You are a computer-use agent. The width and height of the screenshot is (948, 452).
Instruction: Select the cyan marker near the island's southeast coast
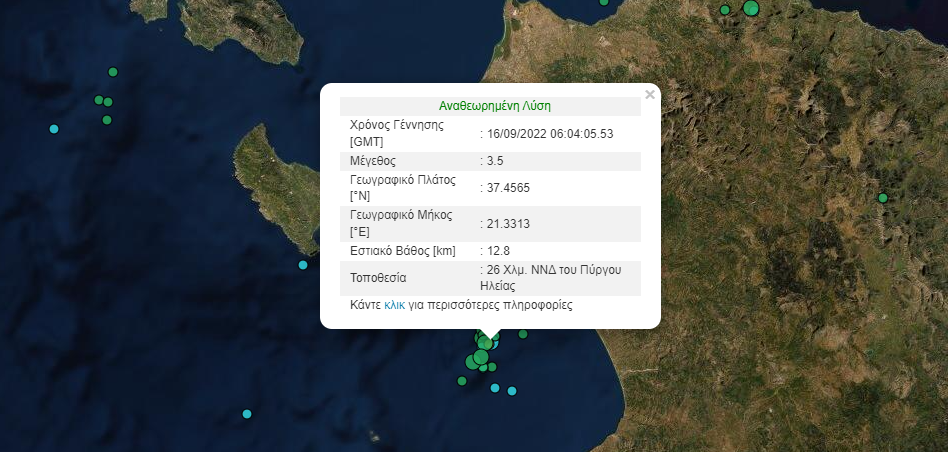303,265
